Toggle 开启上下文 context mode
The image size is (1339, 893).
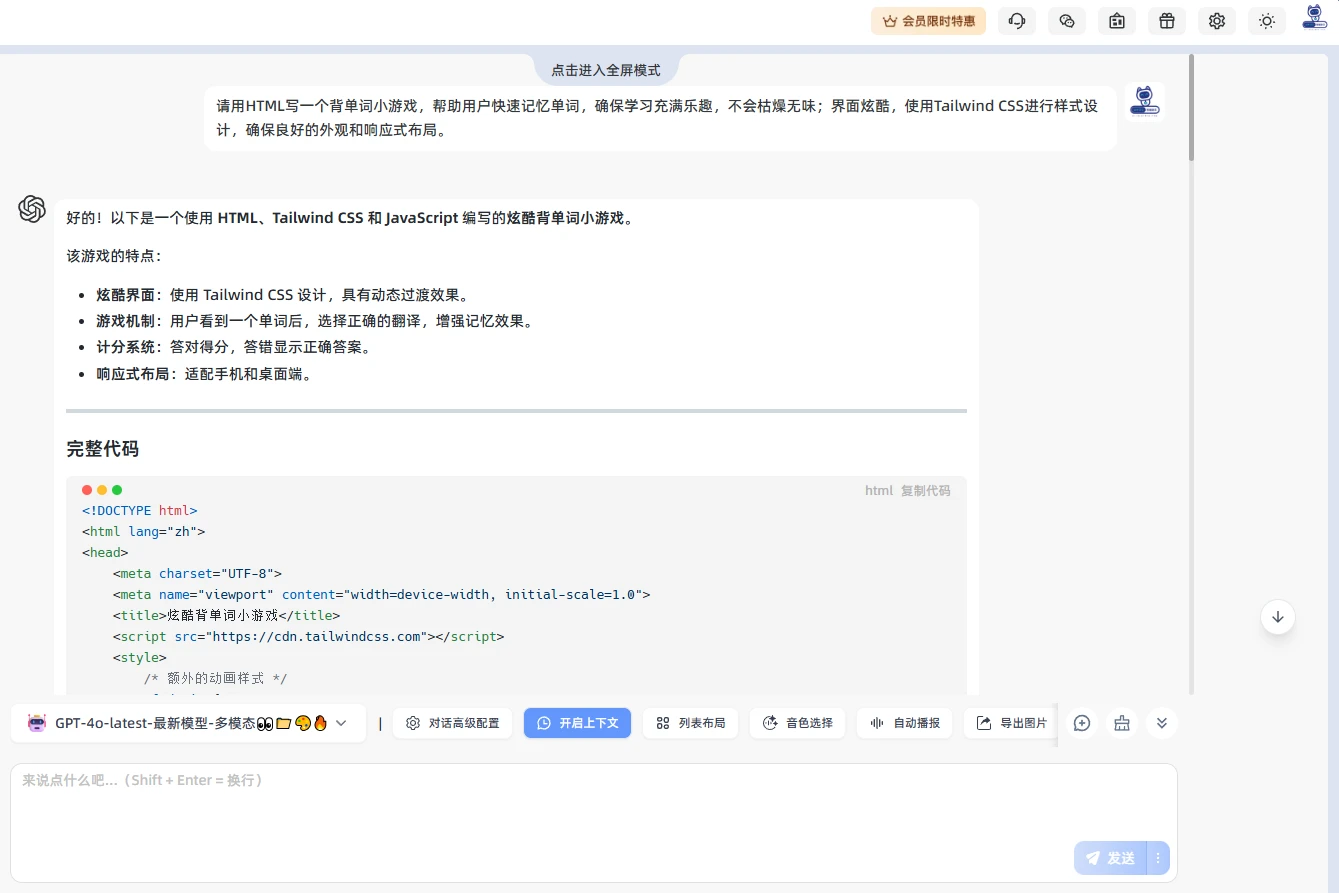(x=577, y=723)
